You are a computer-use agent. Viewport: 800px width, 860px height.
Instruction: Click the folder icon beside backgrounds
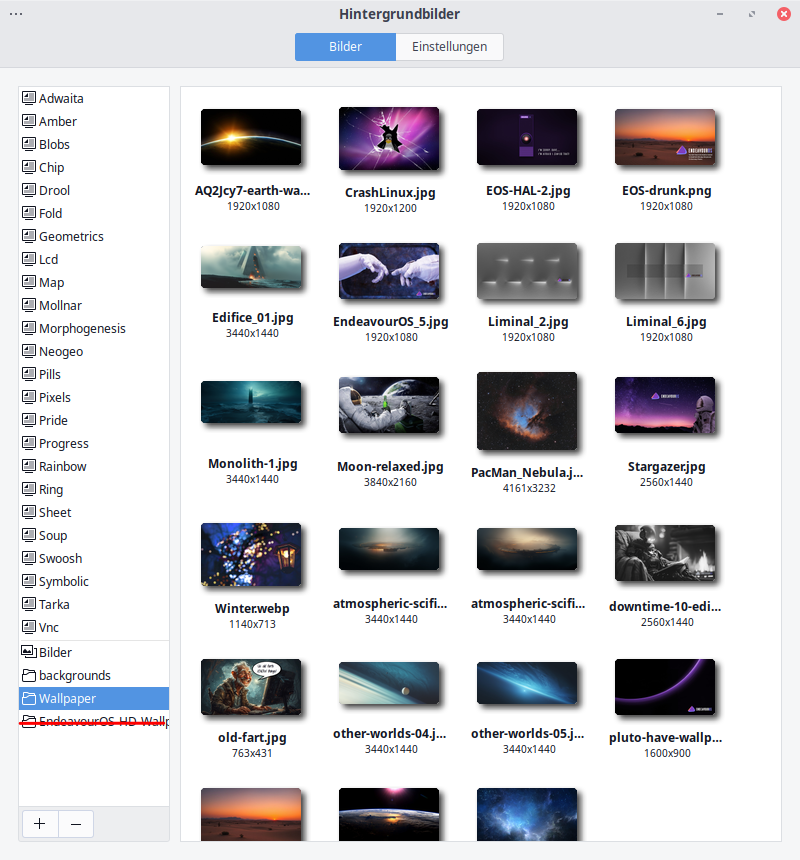point(29,676)
